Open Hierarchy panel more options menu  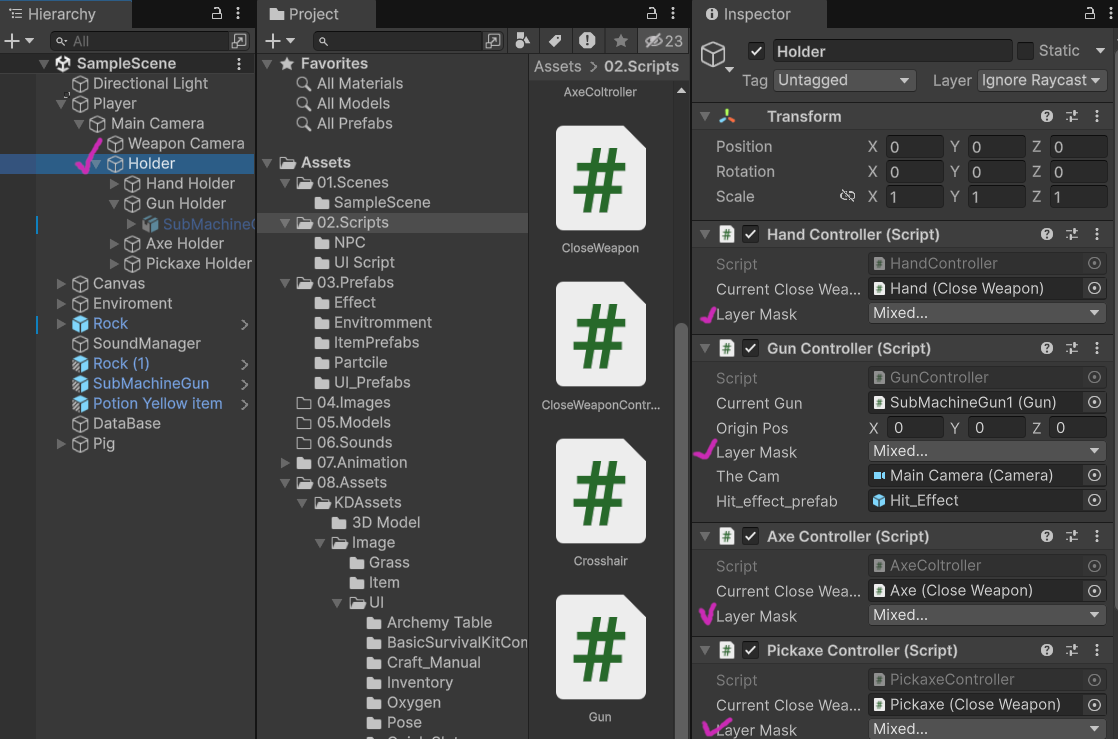click(238, 14)
